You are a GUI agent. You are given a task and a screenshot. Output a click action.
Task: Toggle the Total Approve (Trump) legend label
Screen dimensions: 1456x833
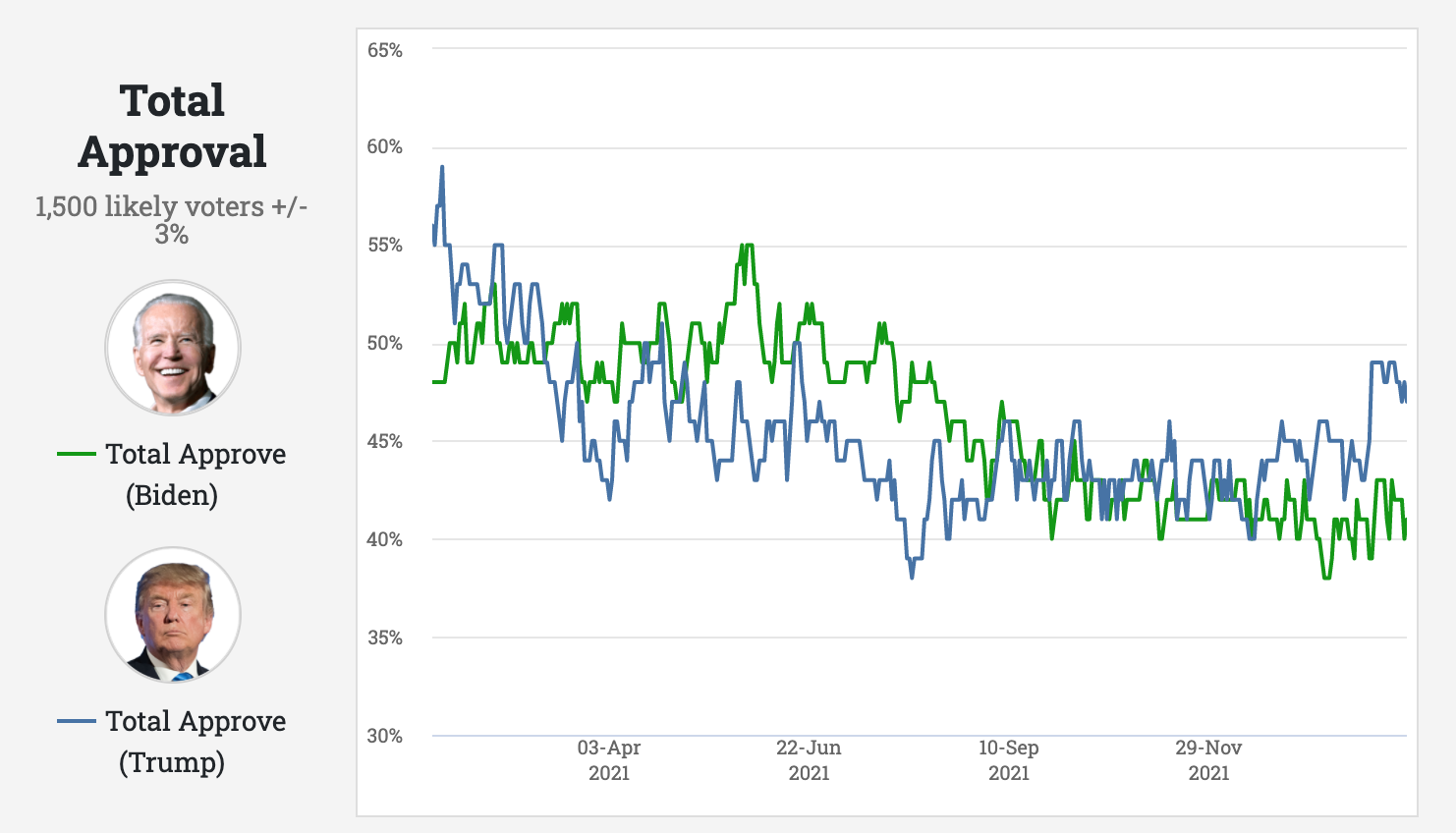coord(195,741)
